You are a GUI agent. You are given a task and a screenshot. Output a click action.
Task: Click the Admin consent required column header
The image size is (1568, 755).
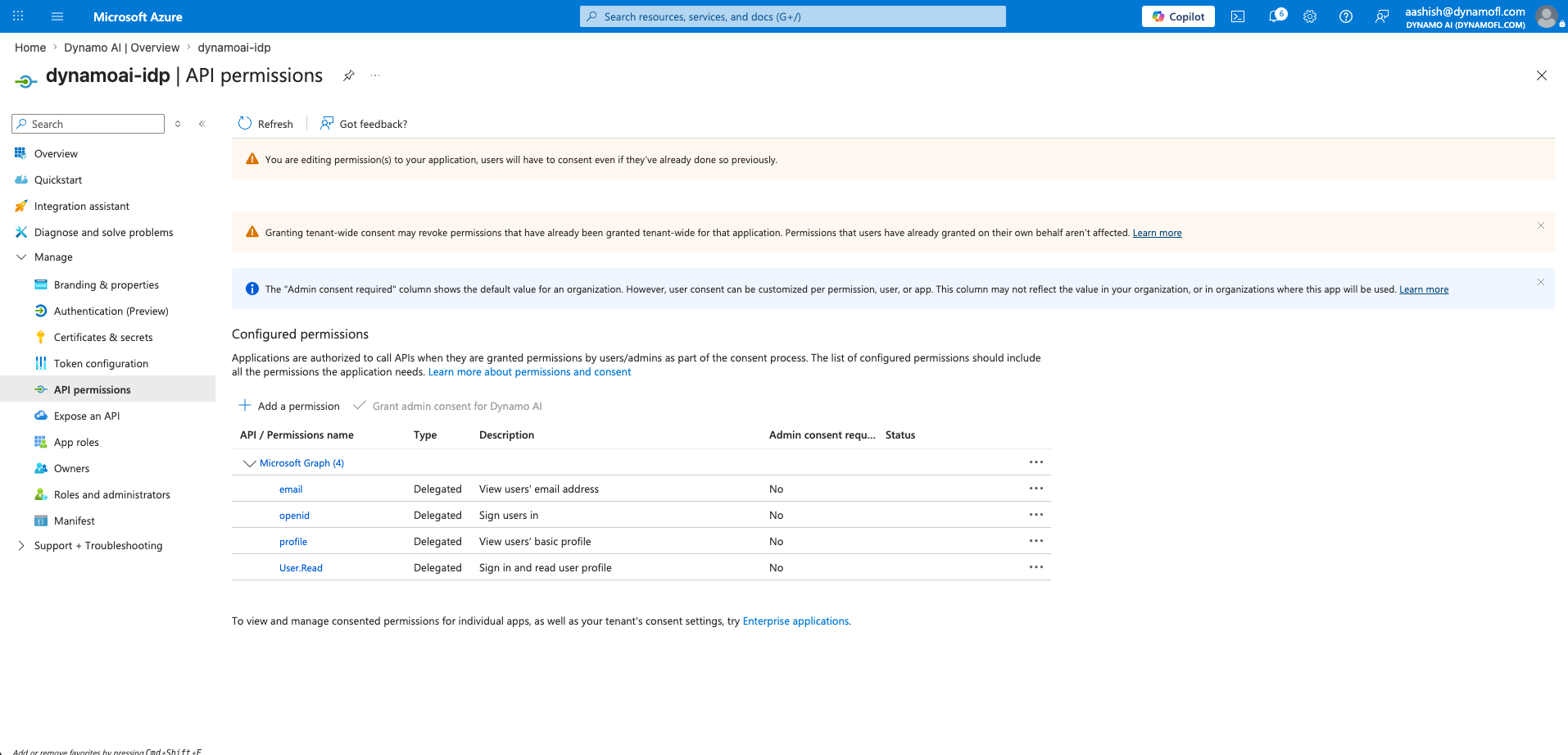click(822, 435)
